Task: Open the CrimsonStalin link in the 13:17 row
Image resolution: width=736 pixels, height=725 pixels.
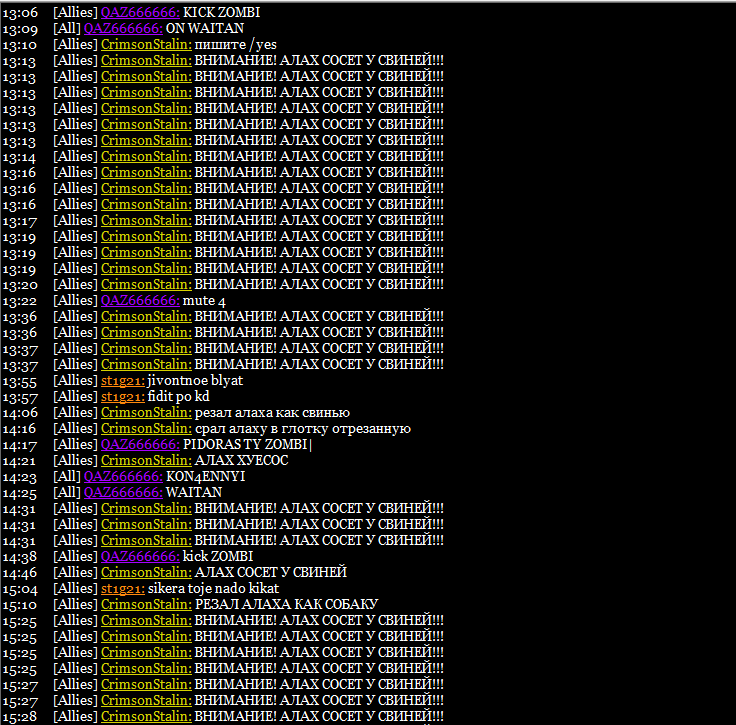Action: [x=146, y=221]
